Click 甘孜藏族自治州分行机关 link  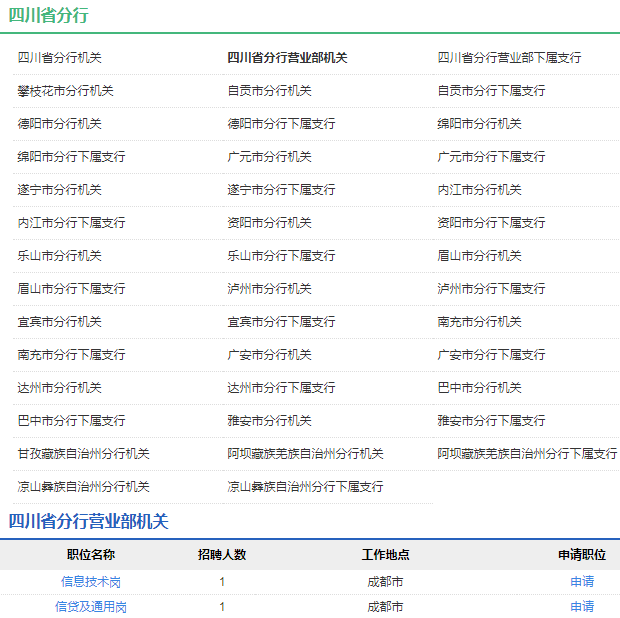point(83,454)
